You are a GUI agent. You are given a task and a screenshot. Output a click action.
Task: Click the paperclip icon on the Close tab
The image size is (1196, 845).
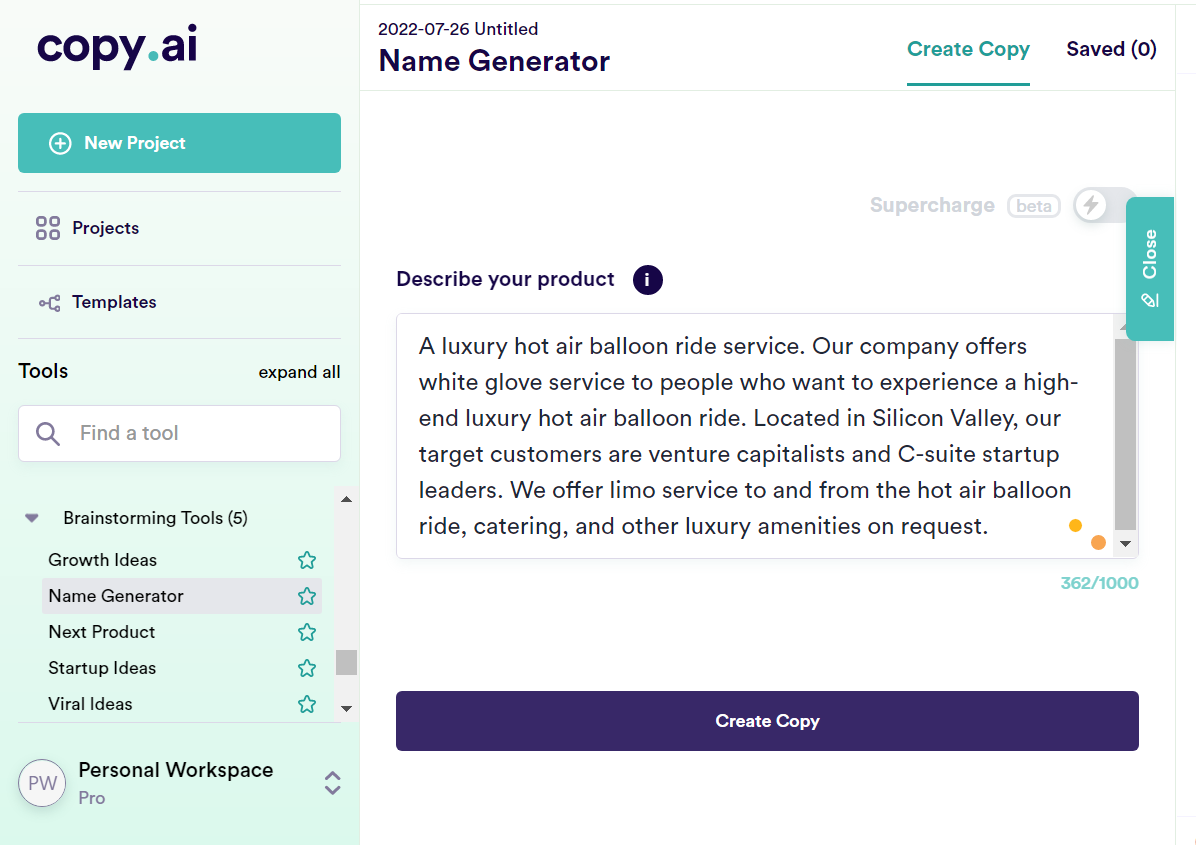tap(1148, 298)
